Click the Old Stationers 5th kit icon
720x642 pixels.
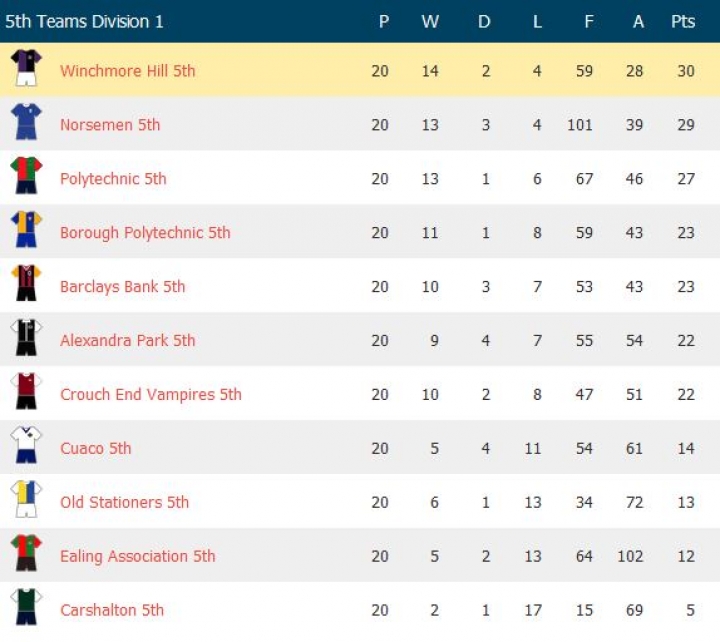click(26, 501)
